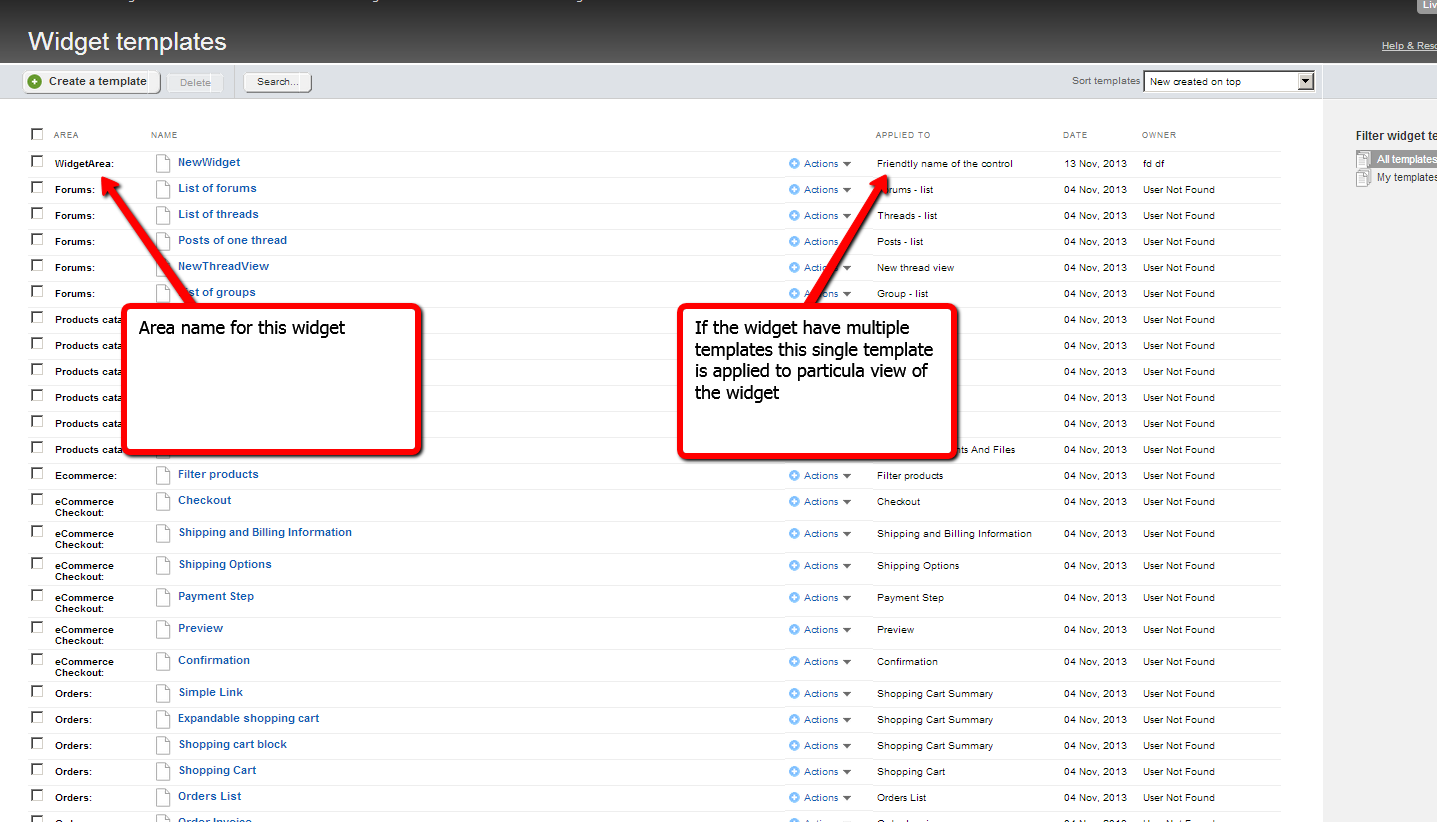Viewport: 1437px width, 822px height.
Task: Open the Expandable shopping cart template link
Action: [x=248, y=718]
